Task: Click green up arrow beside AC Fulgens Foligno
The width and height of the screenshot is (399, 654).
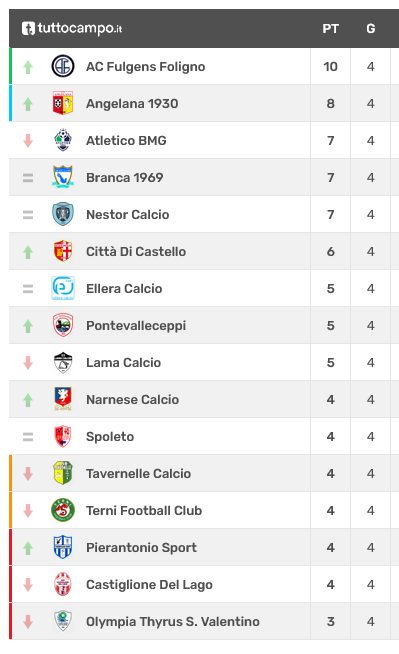Action: coord(28,67)
